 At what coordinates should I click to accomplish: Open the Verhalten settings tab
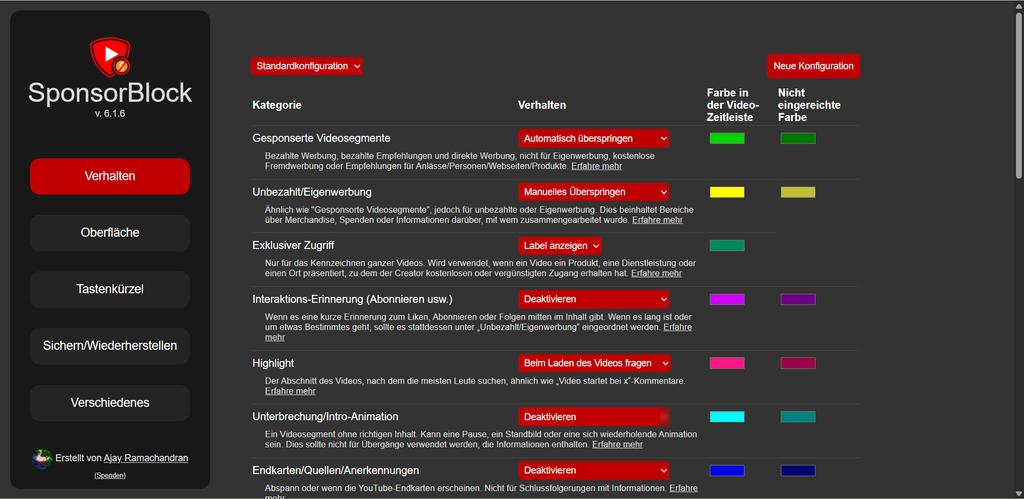tap(110, 176)
